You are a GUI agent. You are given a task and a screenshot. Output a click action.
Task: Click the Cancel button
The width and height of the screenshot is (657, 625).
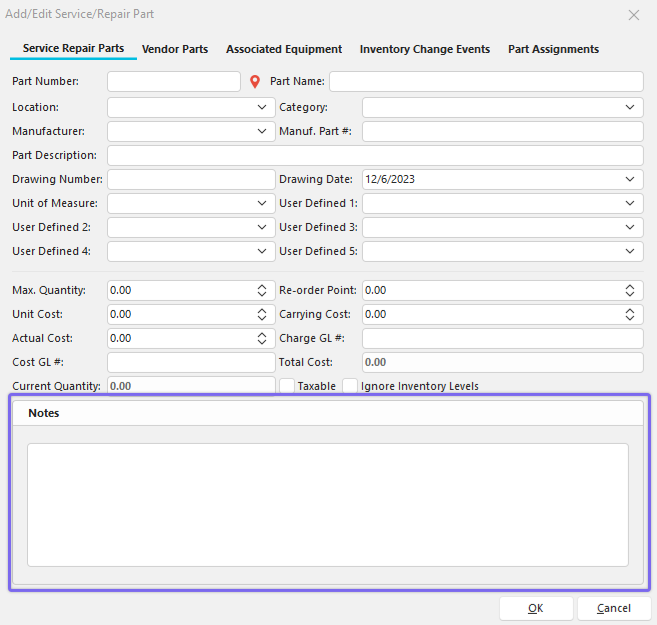pos(613,608)
